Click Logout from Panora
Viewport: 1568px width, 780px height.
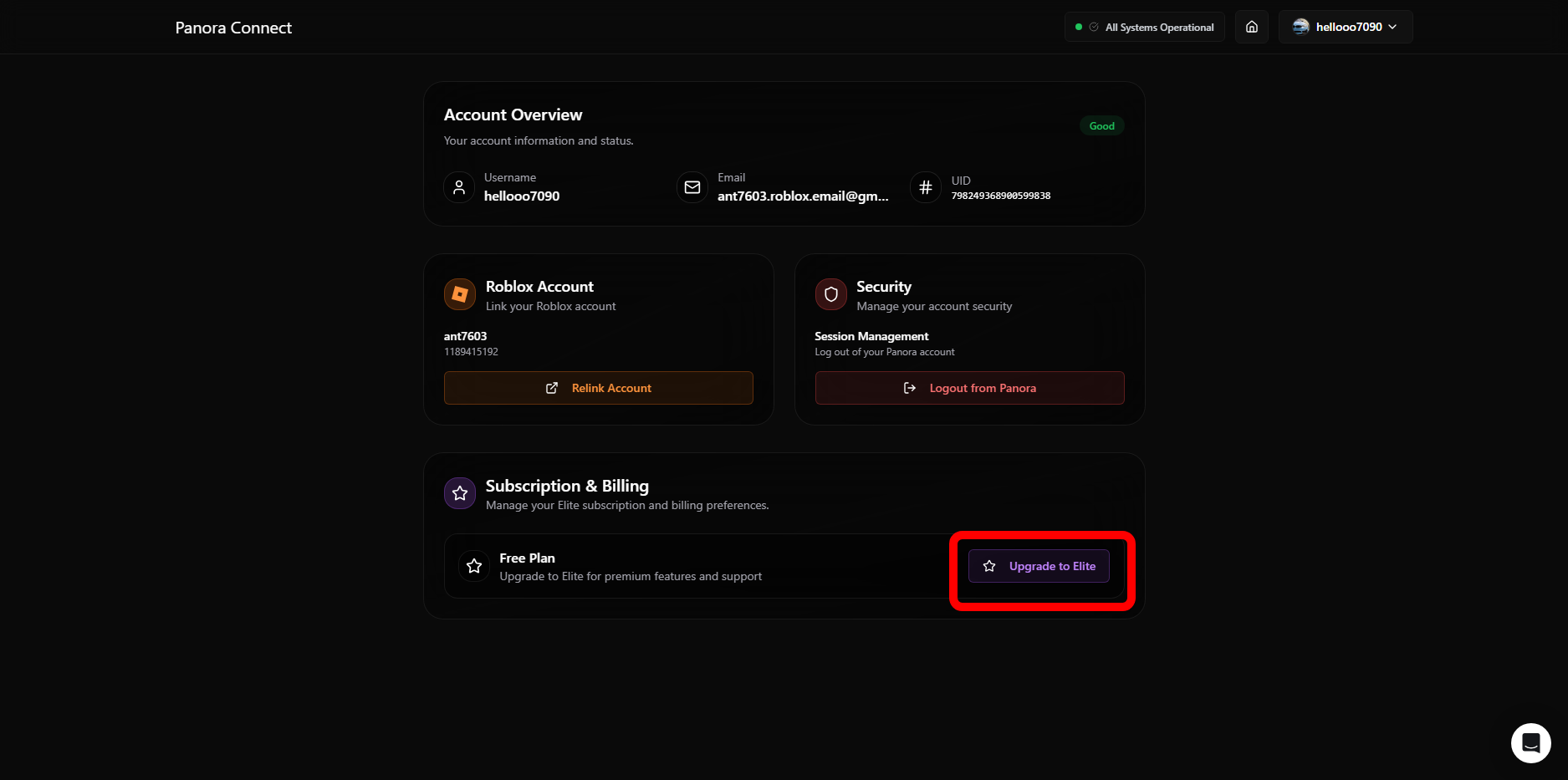[x=969, y=388]
